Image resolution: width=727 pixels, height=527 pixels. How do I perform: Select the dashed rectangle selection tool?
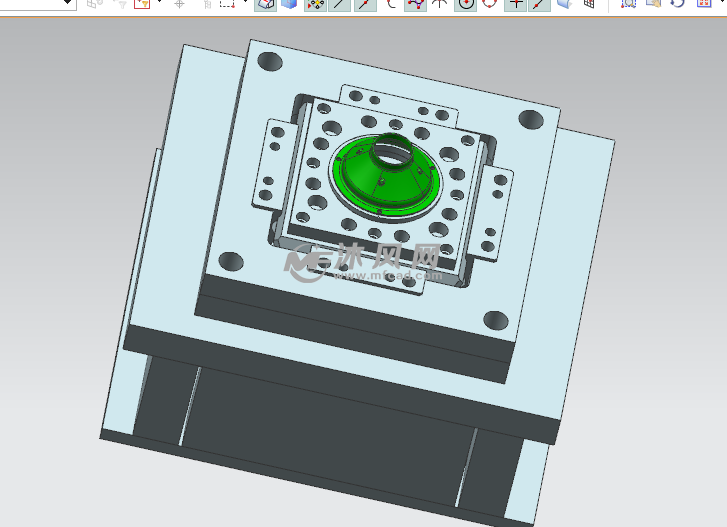[x=227, y=4]
